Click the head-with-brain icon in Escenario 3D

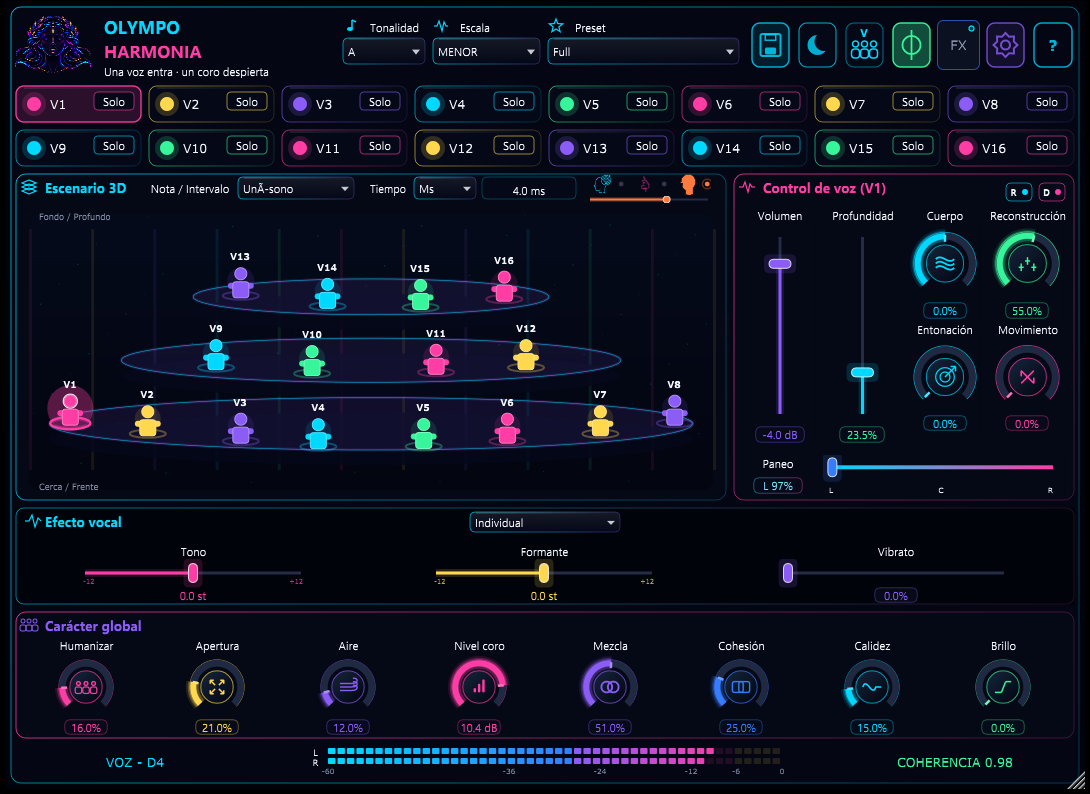pyautogui.click(x=602, y=184)
